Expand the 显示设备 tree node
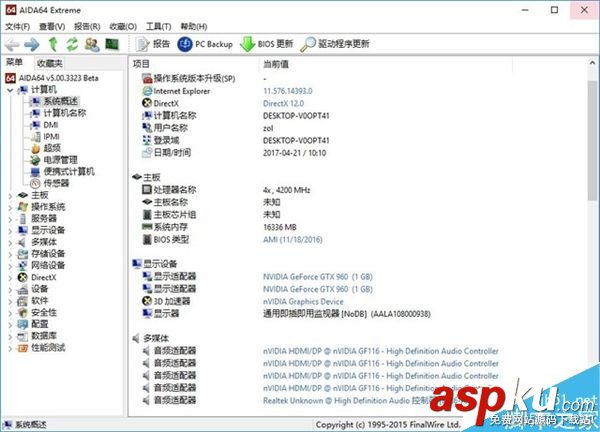 (x=10, y=231)
